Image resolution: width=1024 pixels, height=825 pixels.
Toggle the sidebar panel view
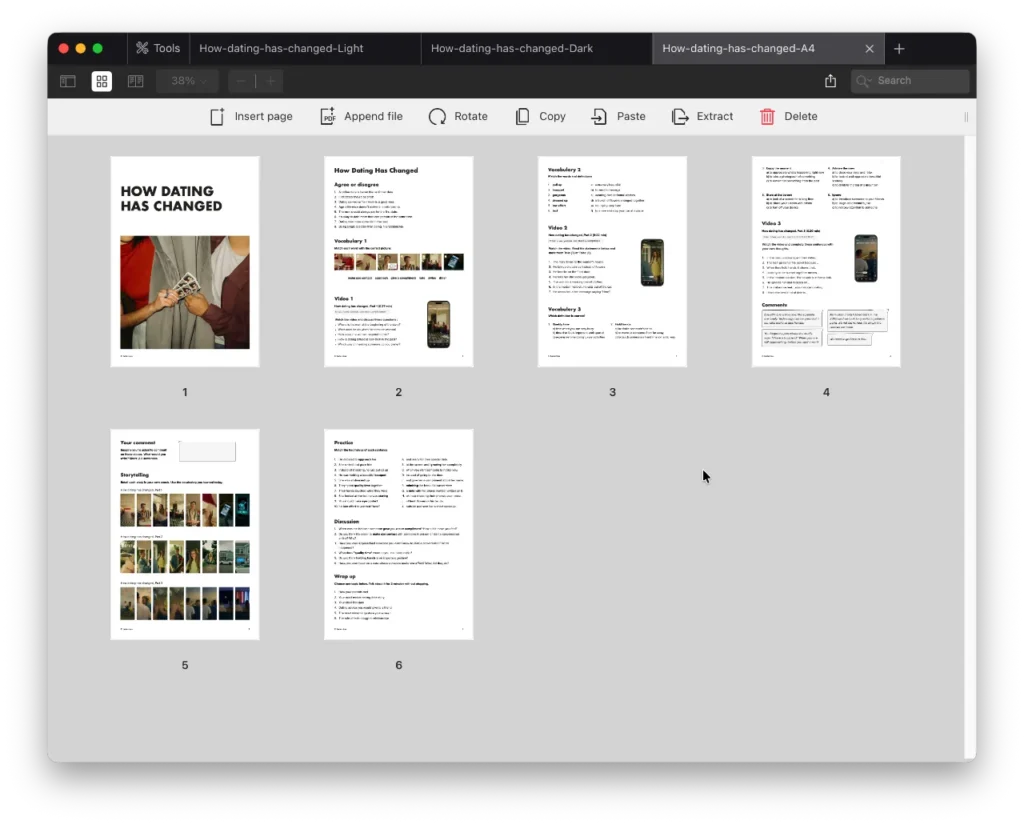tap(68, 81)
